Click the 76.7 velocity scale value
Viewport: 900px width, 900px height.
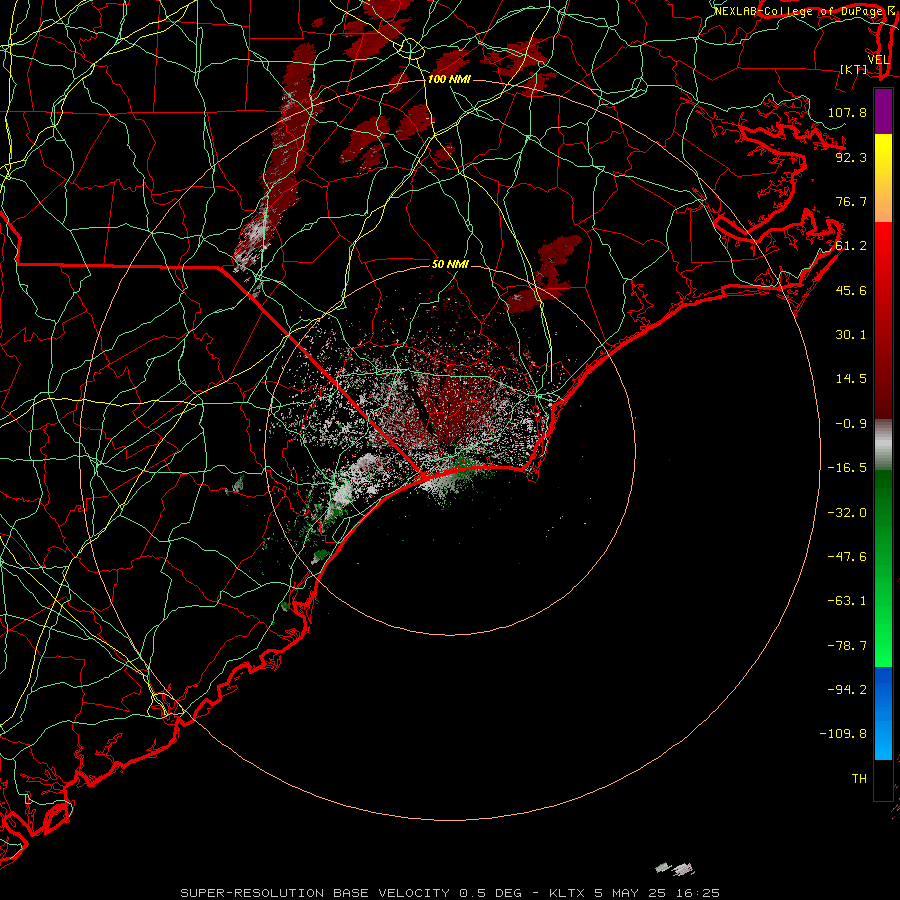(x=851, y=201)
